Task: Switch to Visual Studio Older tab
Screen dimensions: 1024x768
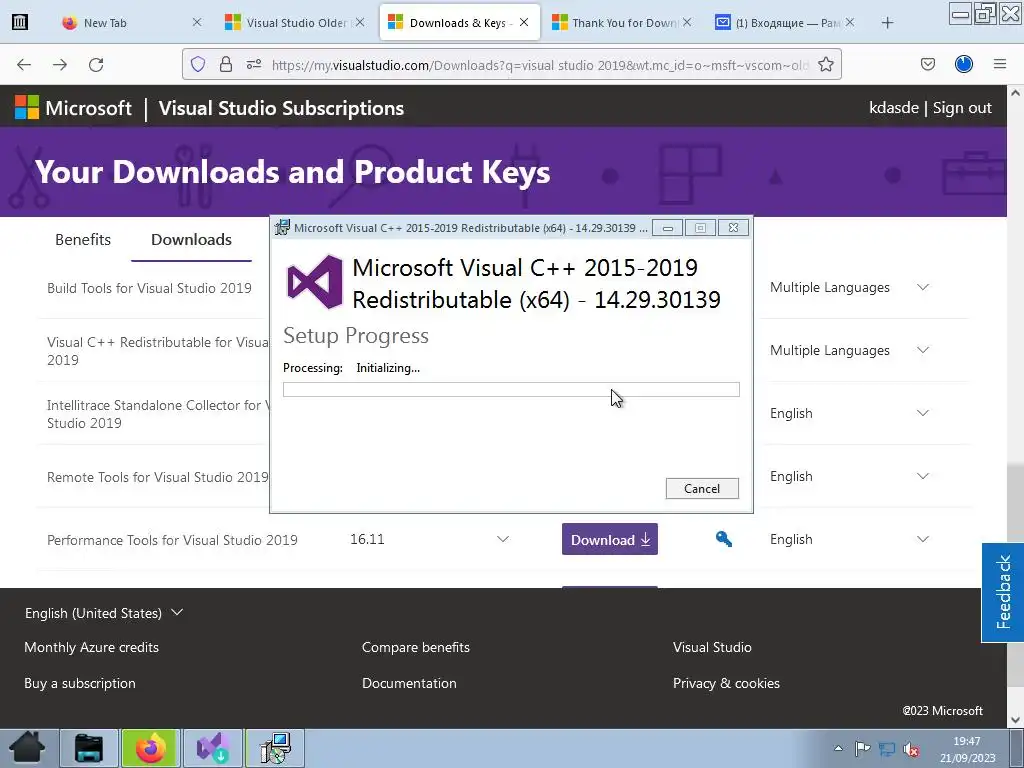Action: (294, 23)
